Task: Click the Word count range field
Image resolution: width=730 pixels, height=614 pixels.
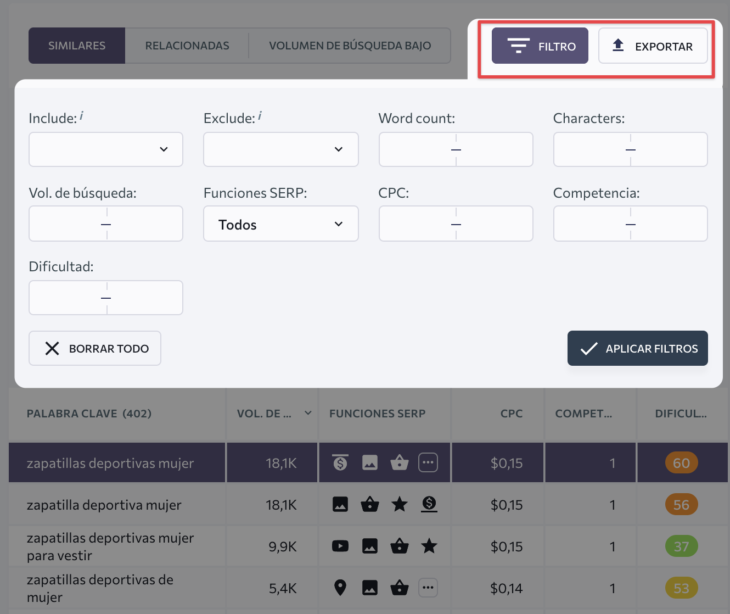Action: [455, 150]
